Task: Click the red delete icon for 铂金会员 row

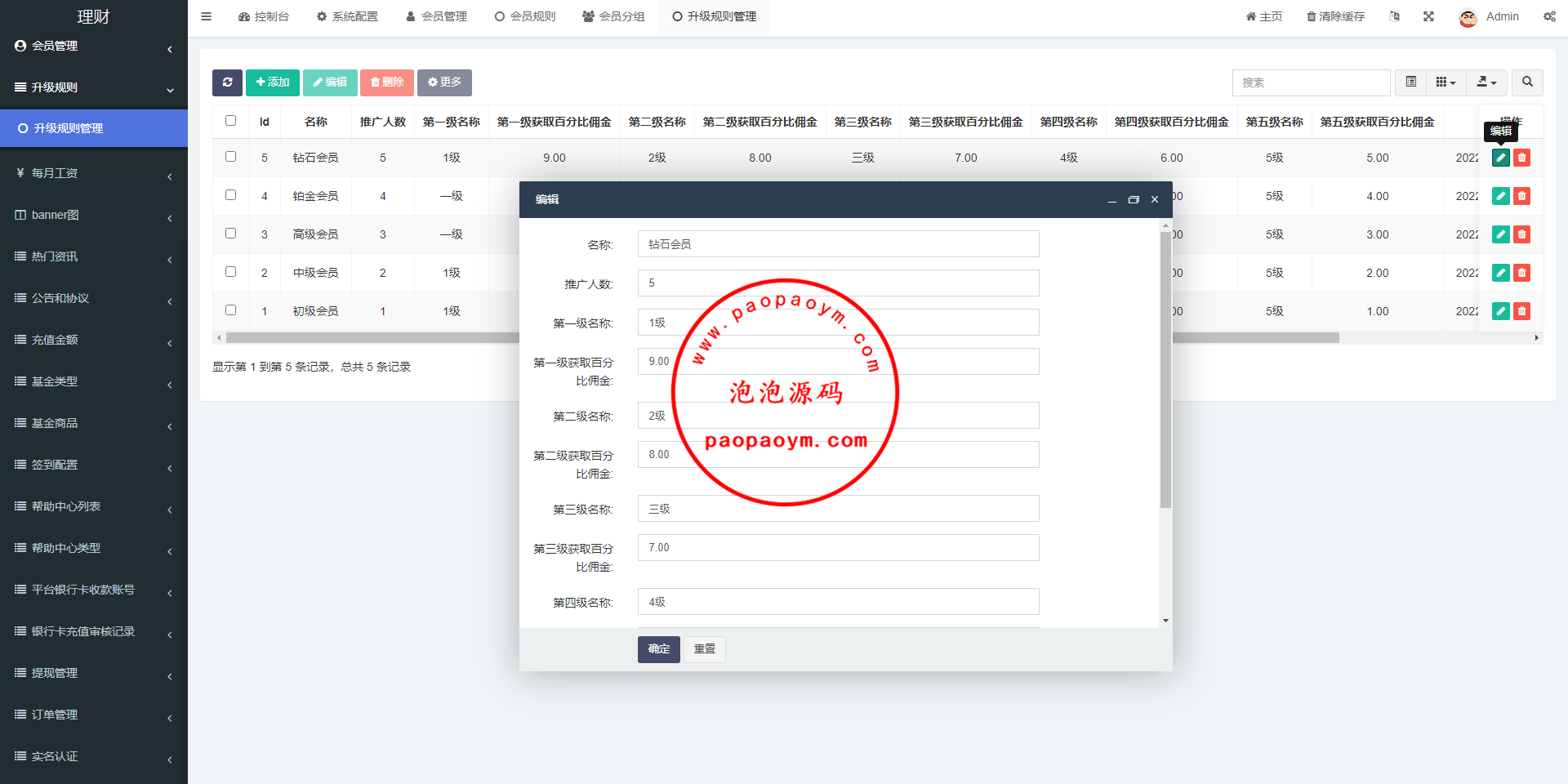Action: (1521, 196)
